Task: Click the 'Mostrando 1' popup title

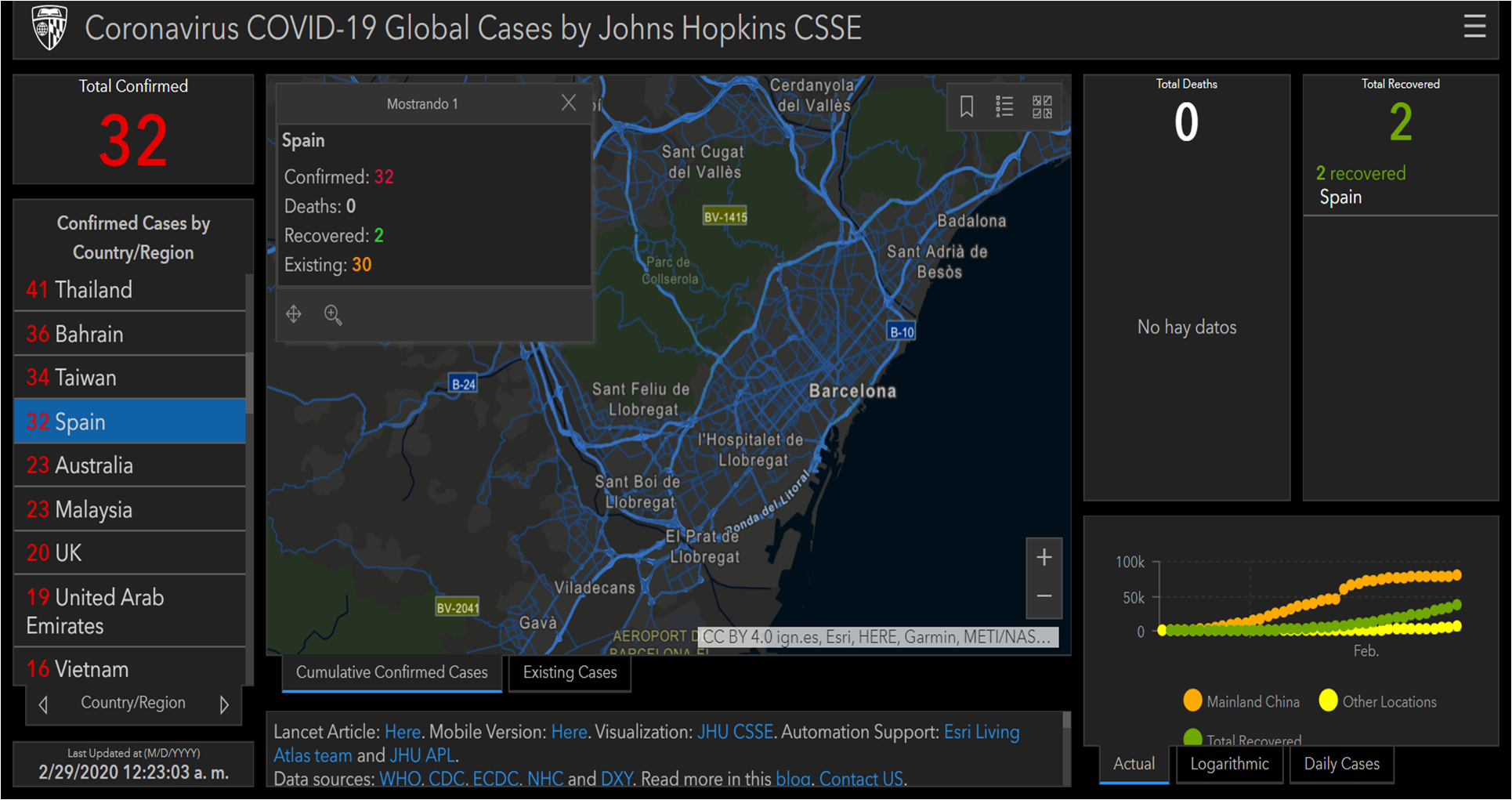Action: point(422,103)
